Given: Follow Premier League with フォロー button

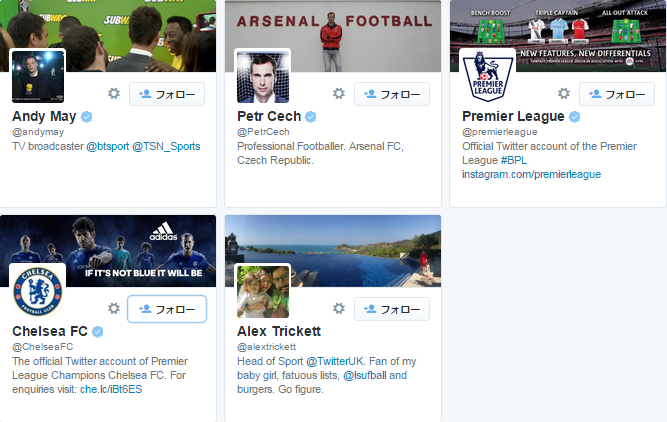Looking at the screenshot, I should pos(617,94).
